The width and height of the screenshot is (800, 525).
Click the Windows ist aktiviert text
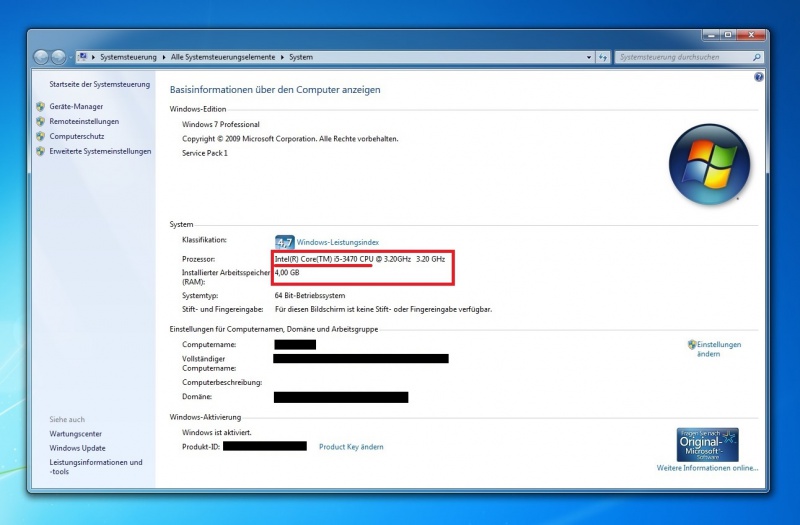[x=217, y=433]
